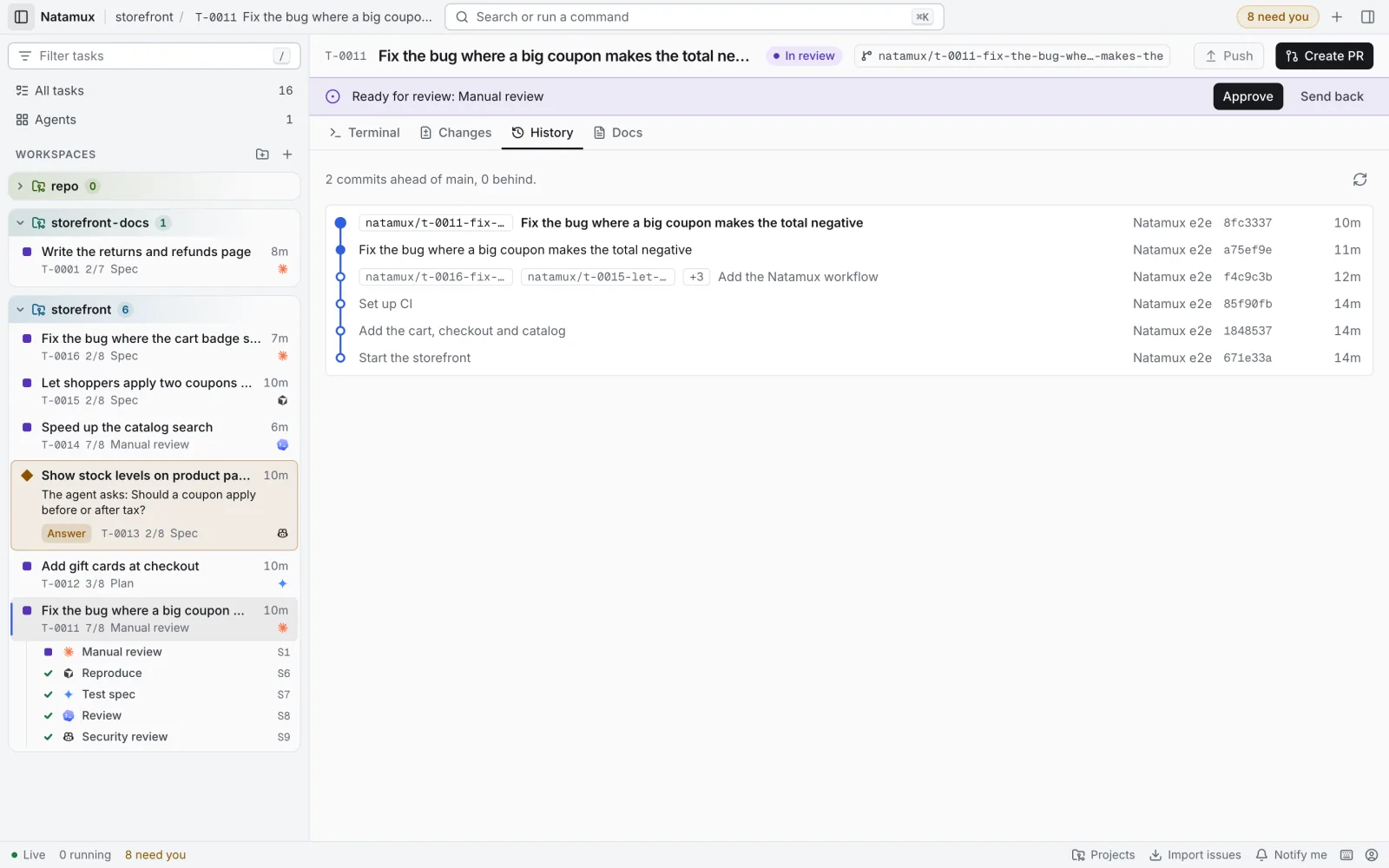Click storefront in the breadcrumb
This screenshot has width=1389, height=868.
[x=144, y=16]
